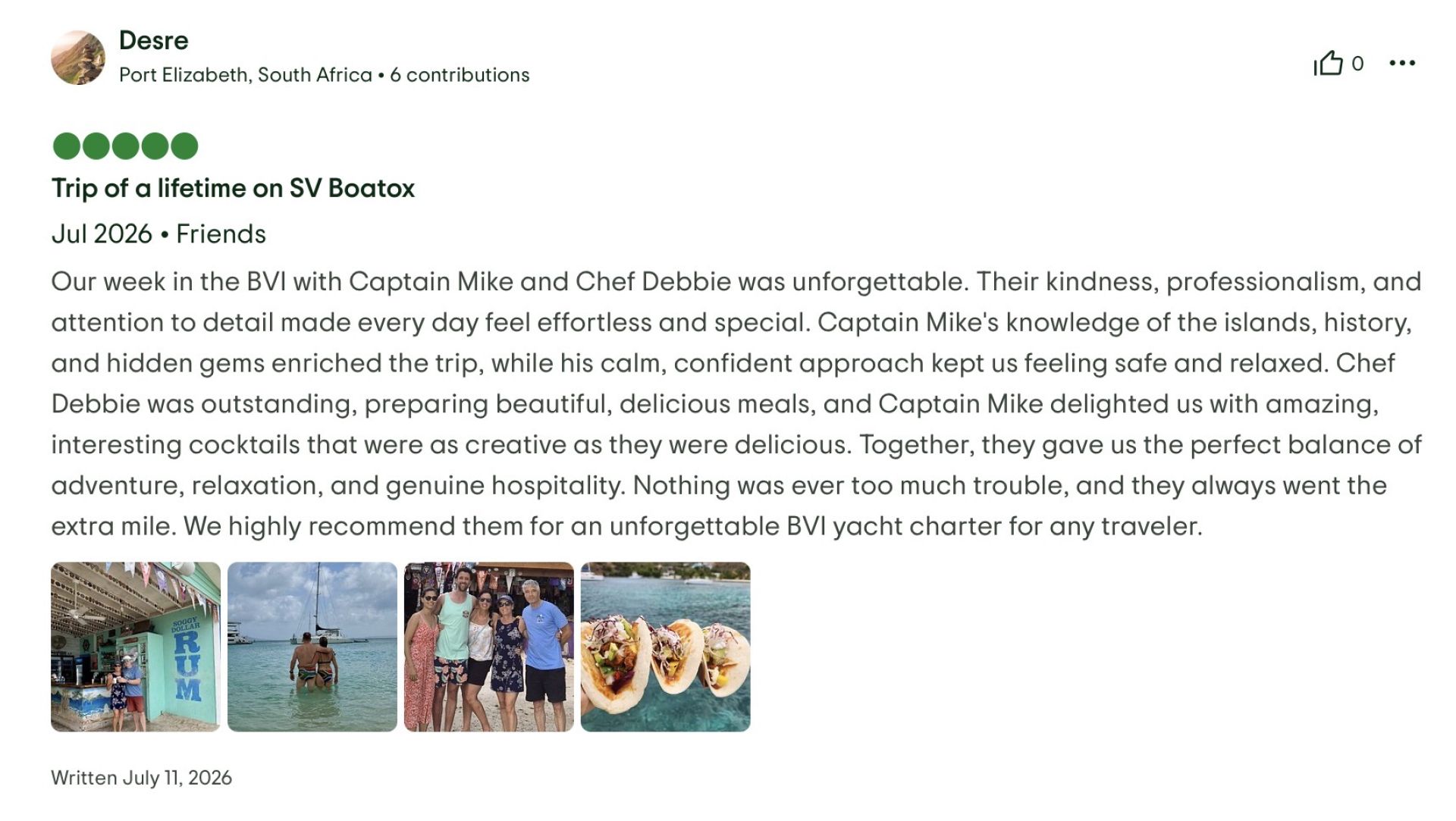This screenshot has width=1456, height=821.
Task: Click the Jul 2026 Friends trip label
Action: (x=158, y=233)
